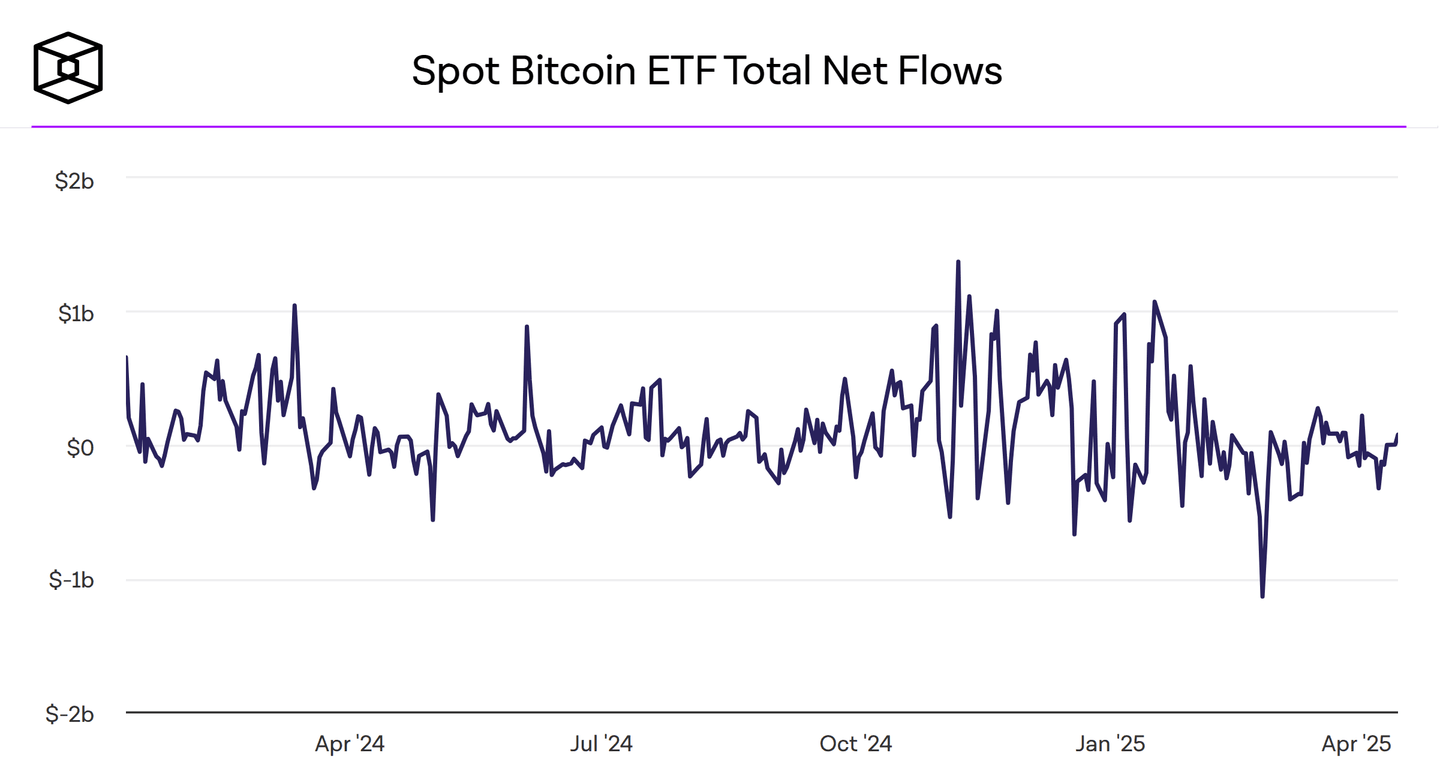Select the Jan '25 x-axis label
Screen dimensions: 1440x769
point(1110,744)
